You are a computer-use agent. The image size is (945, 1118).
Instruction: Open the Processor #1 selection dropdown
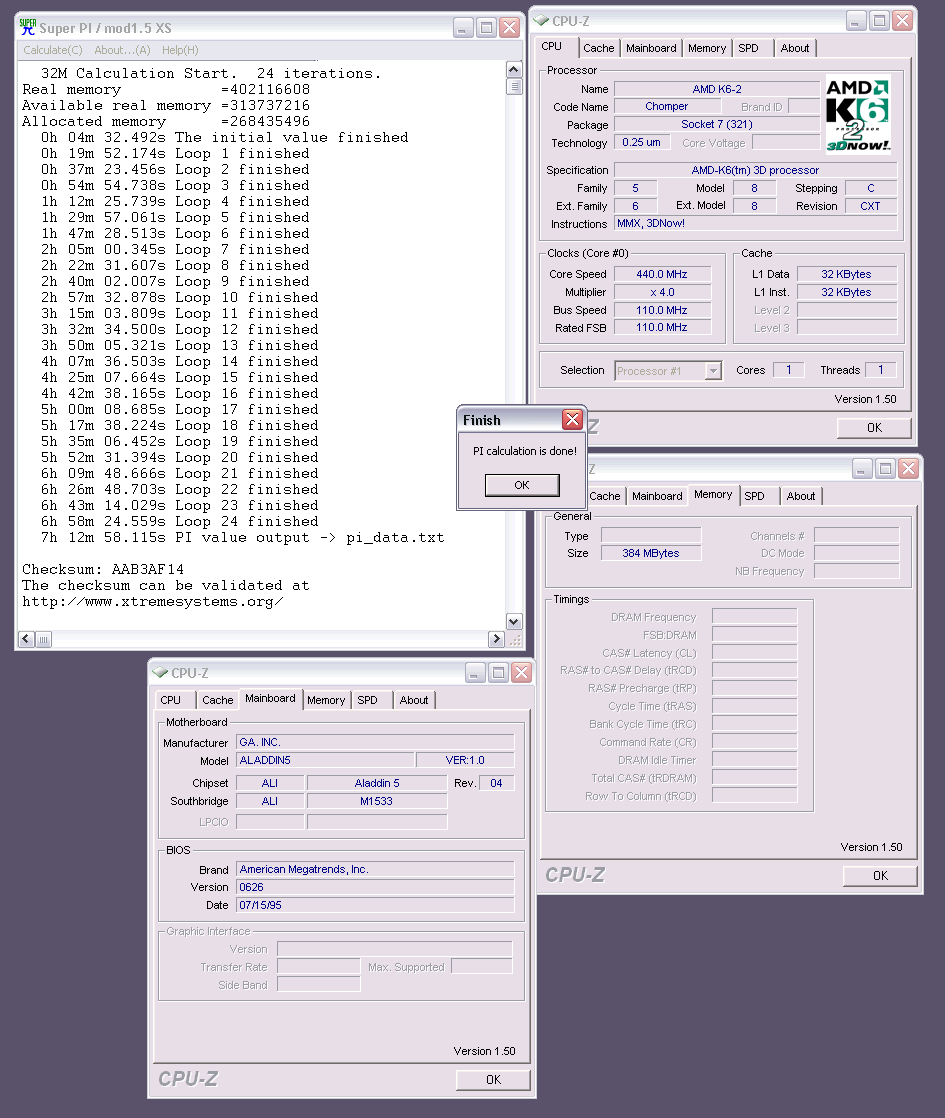[x=713, y=371]
